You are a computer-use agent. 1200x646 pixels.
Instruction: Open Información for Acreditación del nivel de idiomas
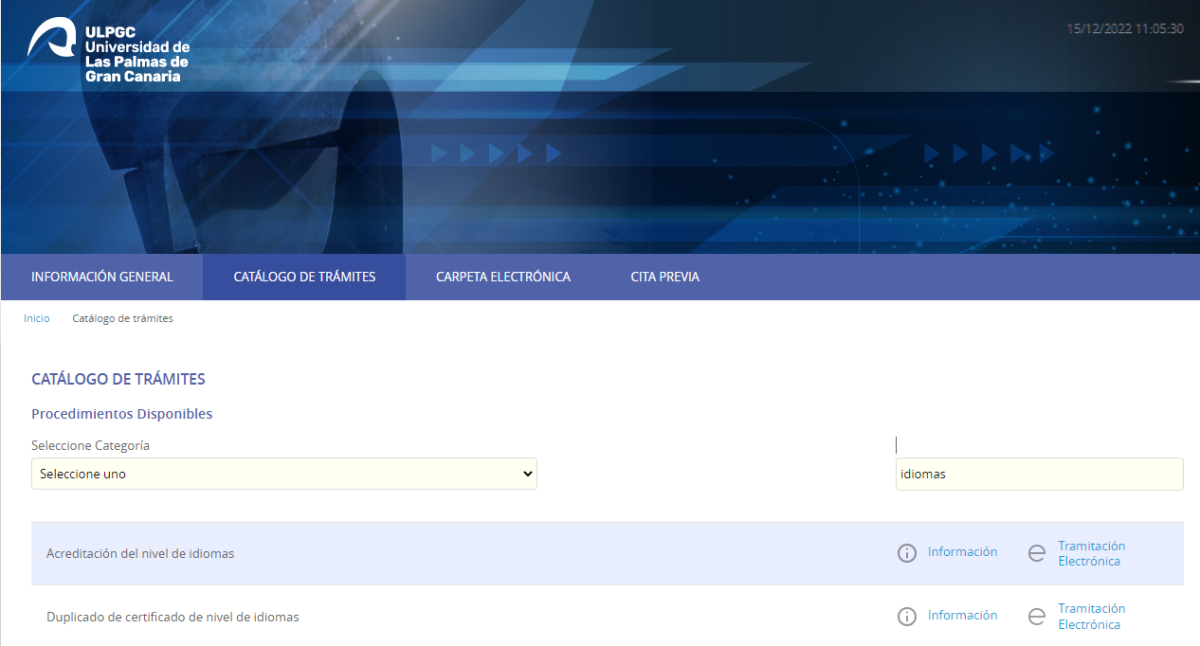click(962, 552)
